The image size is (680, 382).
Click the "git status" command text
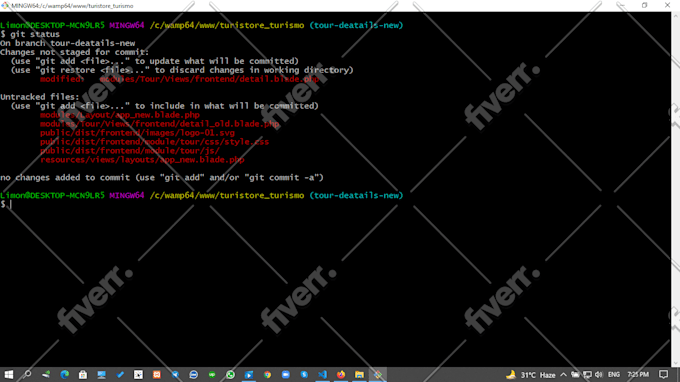coord(35,34)
